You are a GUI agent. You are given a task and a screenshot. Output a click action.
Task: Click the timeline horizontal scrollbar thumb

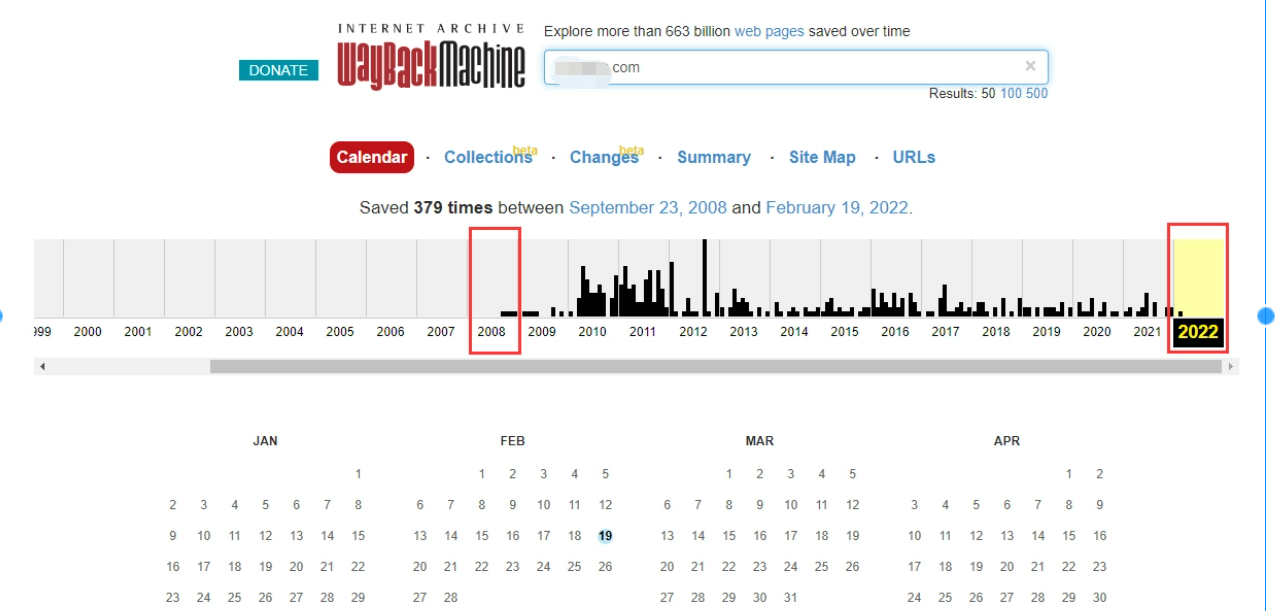pyautogui.click(x=715, y=367)
